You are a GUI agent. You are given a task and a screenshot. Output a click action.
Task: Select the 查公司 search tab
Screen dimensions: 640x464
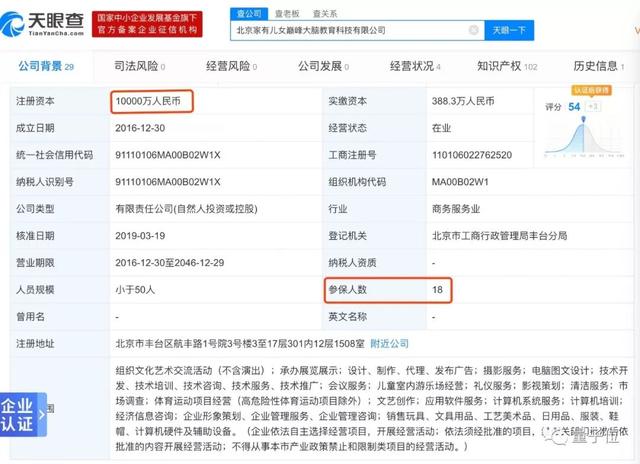249,14
